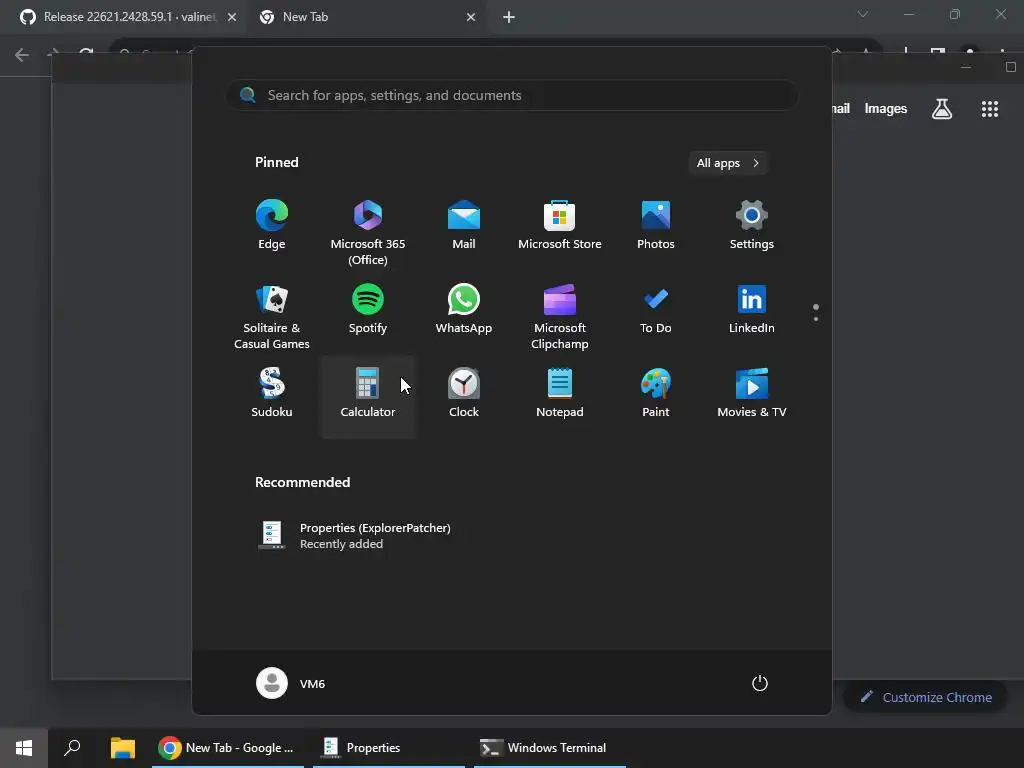Open Images link on Google page
Viewport: 1024px width, 768px height.
886,108
